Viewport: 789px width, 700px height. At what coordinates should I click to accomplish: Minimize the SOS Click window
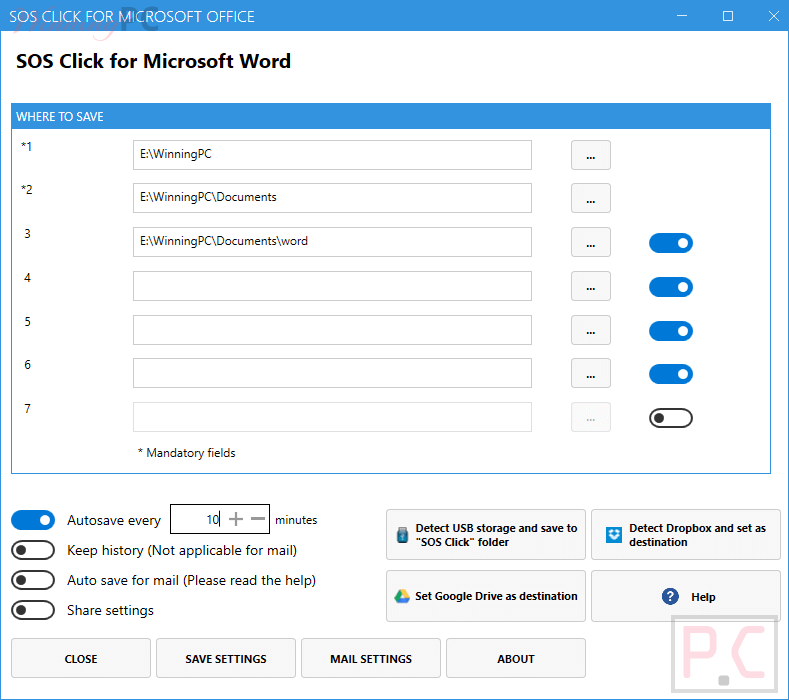click(682, 16)
